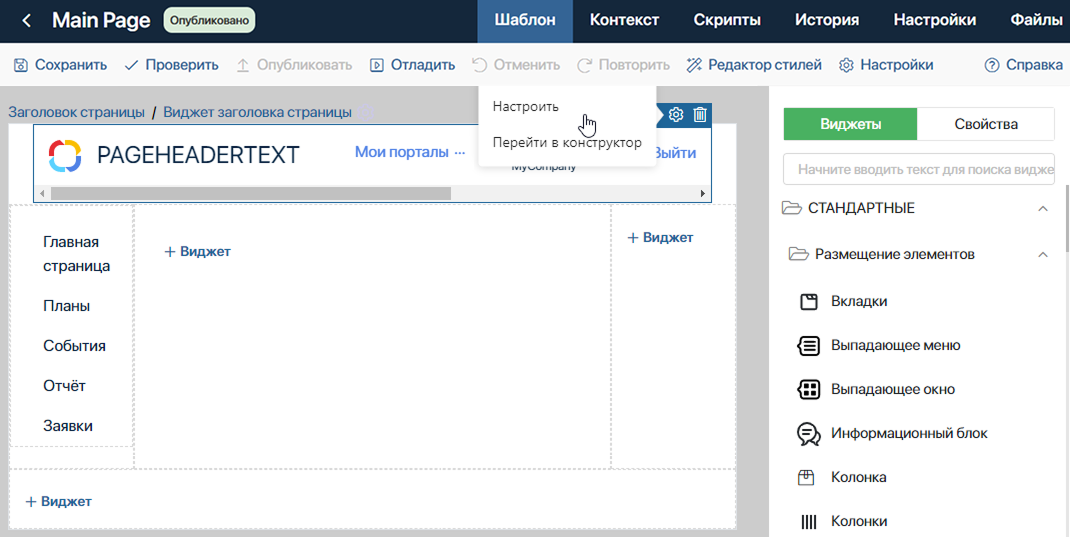Click the header widget horizontal scrollbar thumb
Screen dimensions: 1070x537
pos(250,194)
